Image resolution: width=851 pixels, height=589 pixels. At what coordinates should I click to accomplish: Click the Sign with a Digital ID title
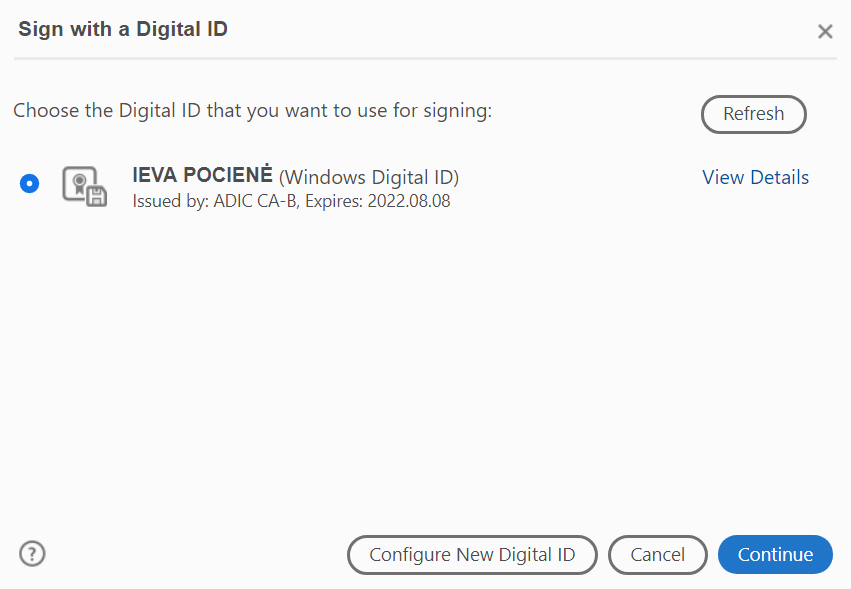tap(123, 29)
